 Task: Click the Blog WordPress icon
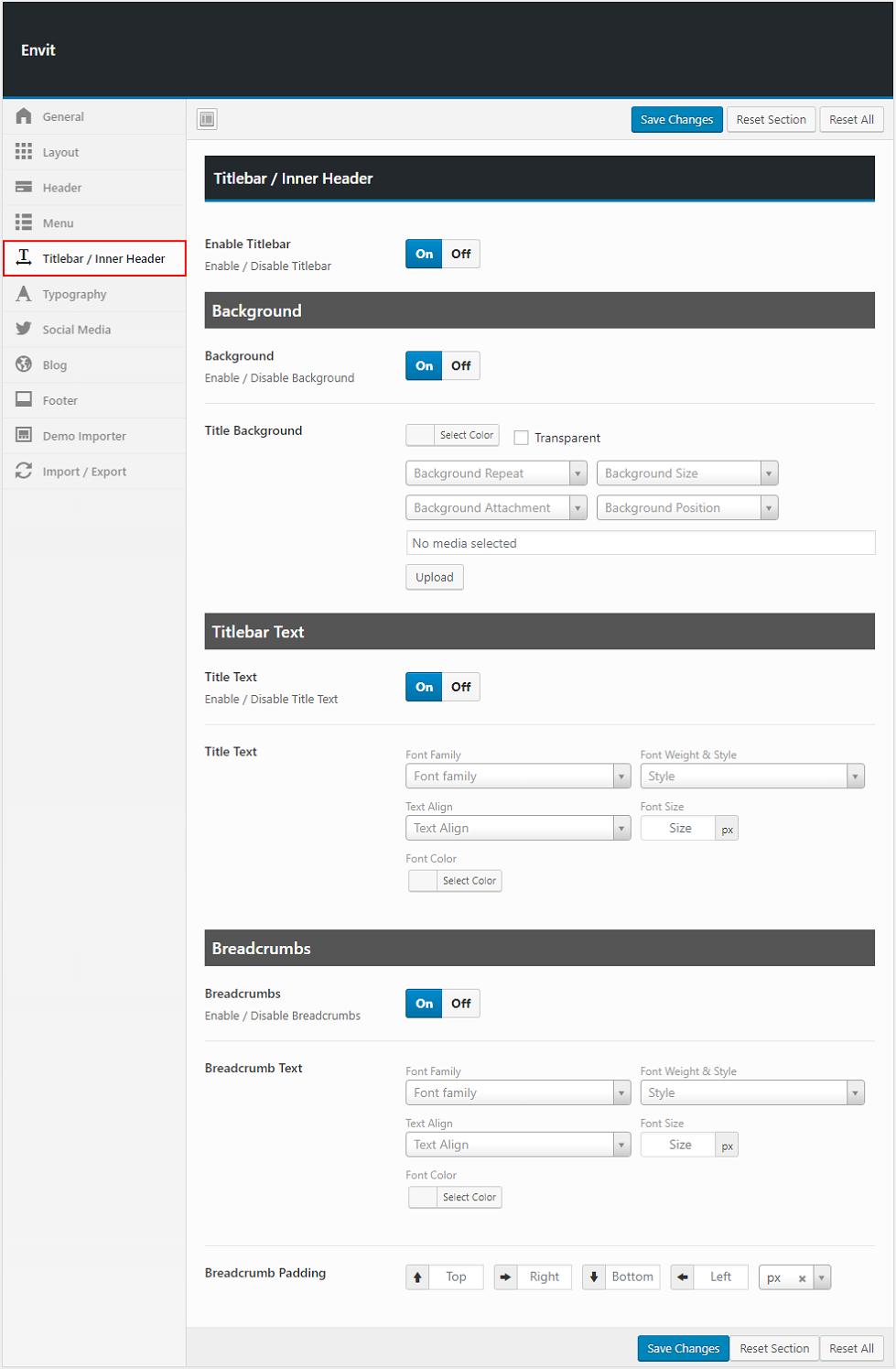click(x=24, y=364)
